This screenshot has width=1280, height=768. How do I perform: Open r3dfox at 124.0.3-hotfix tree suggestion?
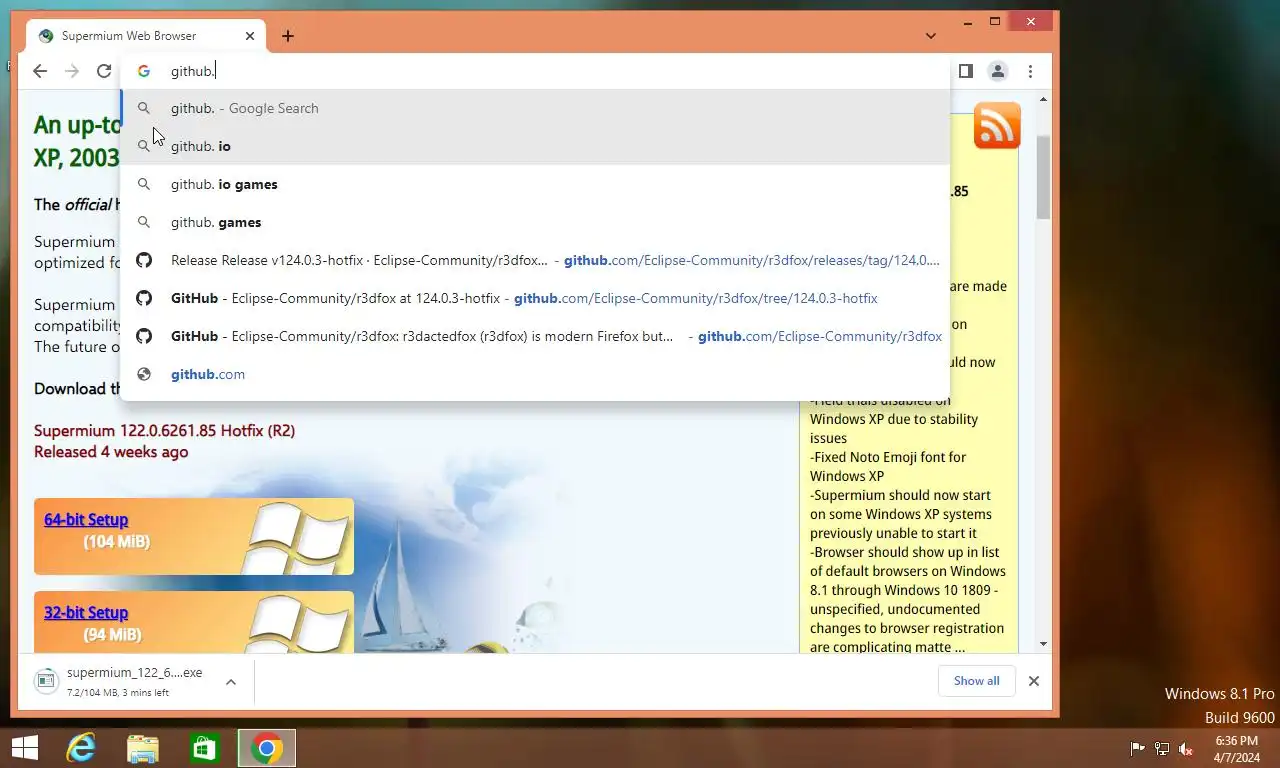pyautogui.click(x=535, y=298)
